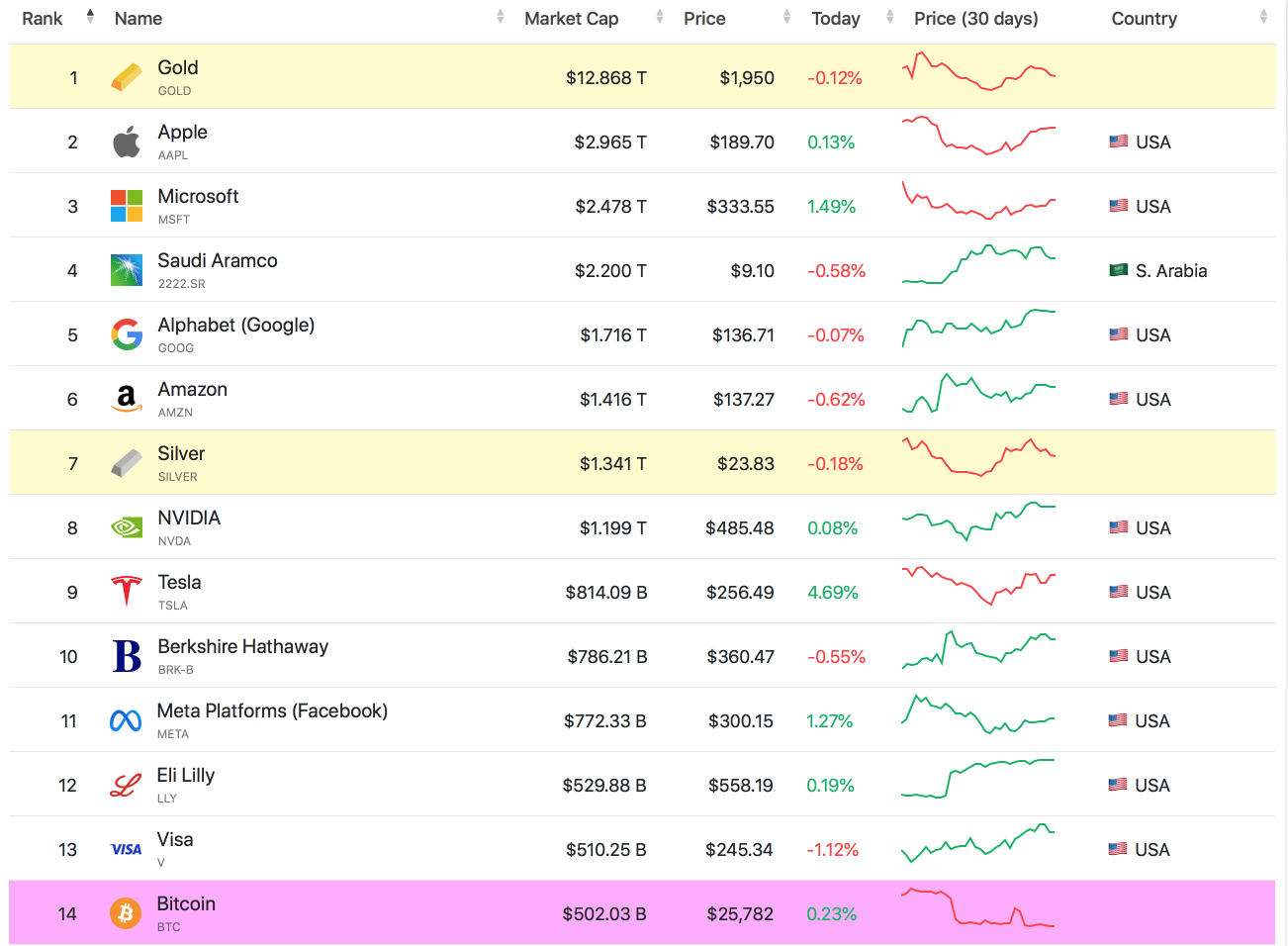Open the Berkshire Hathaway B logo
1288x946 pixels.
coord(127,656)
